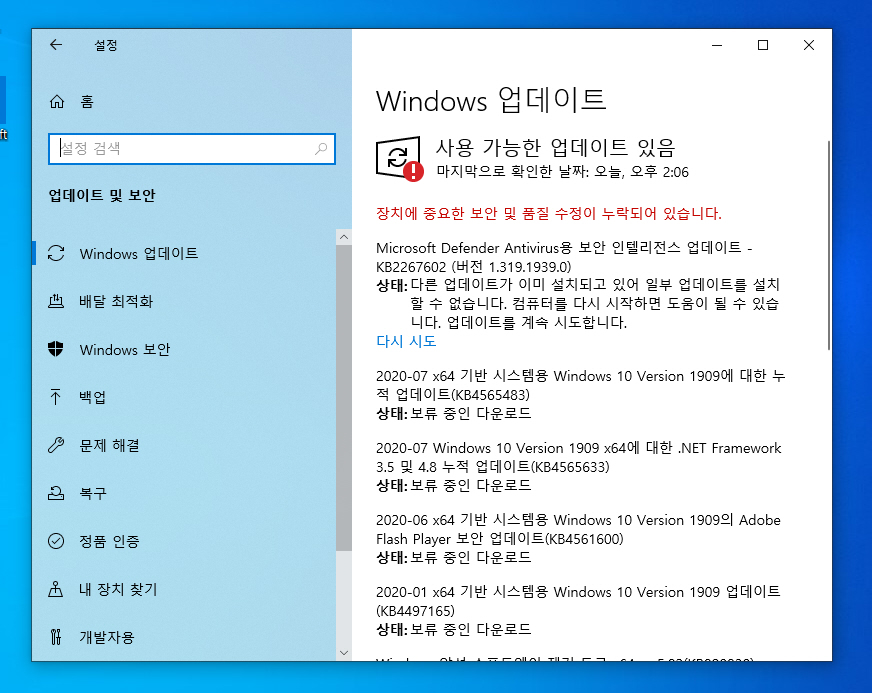The width and height of the screenshot is (872, 693).
Task: Click the KB4565483 cumulative update entry
Action: [x=580, y=385]
